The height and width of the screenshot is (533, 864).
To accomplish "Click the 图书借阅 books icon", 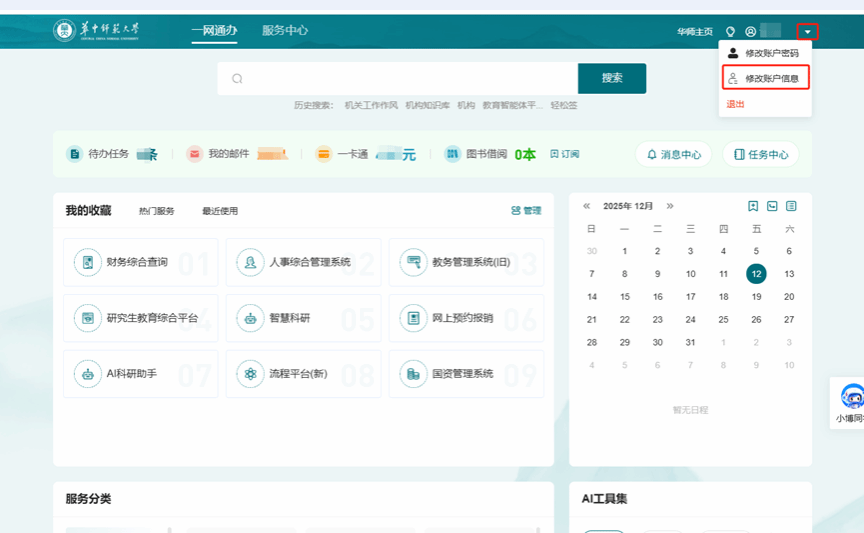I will tap(452, 154).
